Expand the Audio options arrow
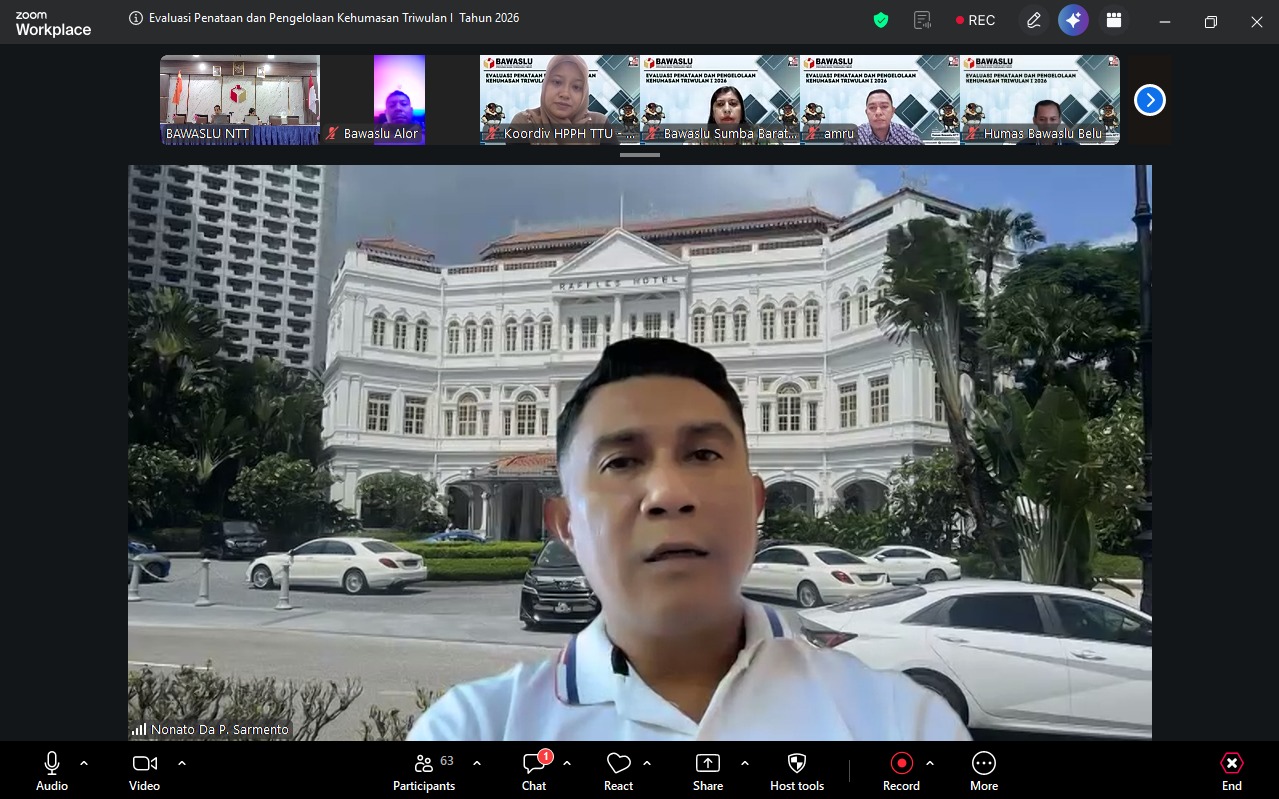The image size is (1279, 799). tap(84, 763)
